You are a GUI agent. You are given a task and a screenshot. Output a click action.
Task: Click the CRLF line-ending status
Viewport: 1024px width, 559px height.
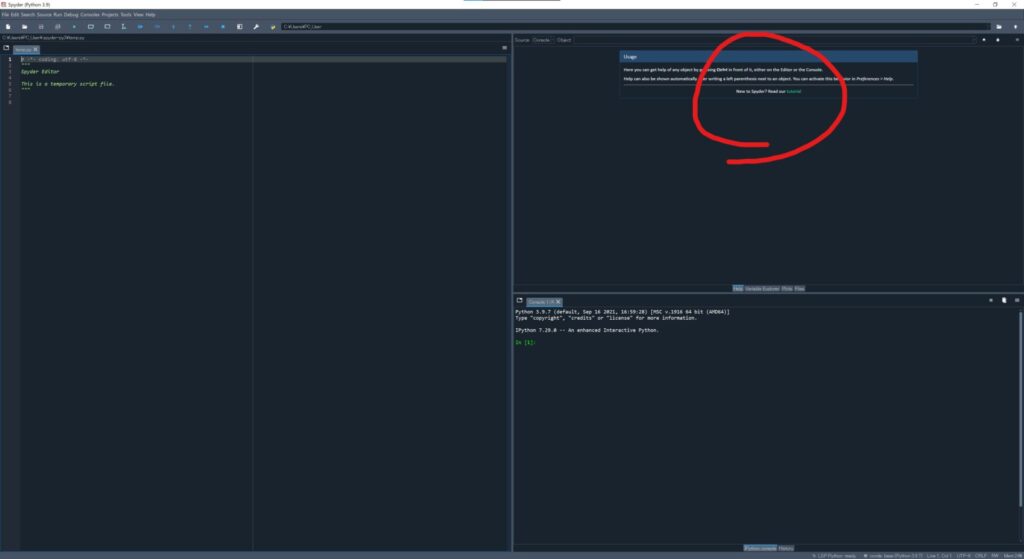(x=981, y=556)
